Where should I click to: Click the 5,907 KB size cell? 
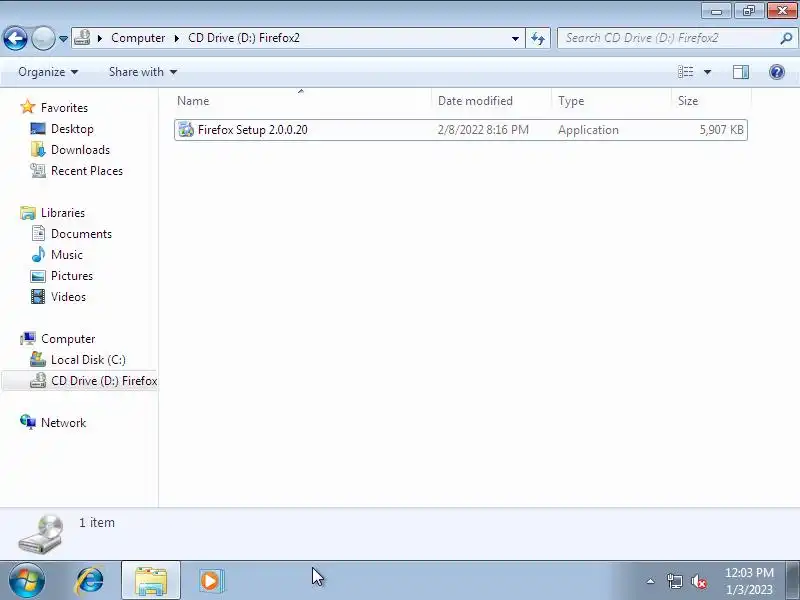pyautogui.click(x=721, y=130)
